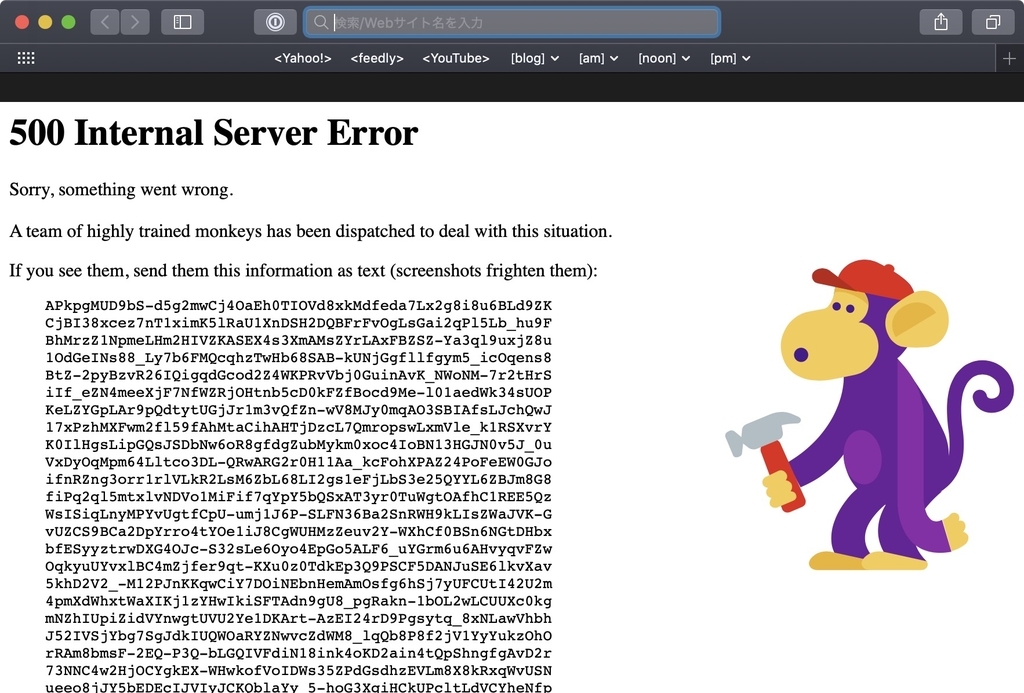Click the code line starting with BtZ-2pyBzvR

pyautogui.click(x=298, y=375)
